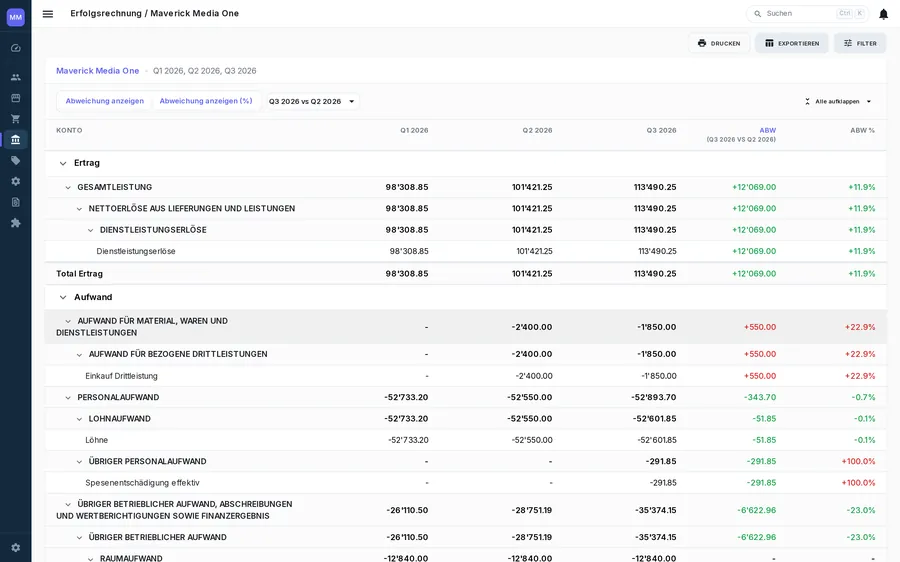Open the shopping cart icon in sidebar
900x562 pixels.
coord(15,119)
